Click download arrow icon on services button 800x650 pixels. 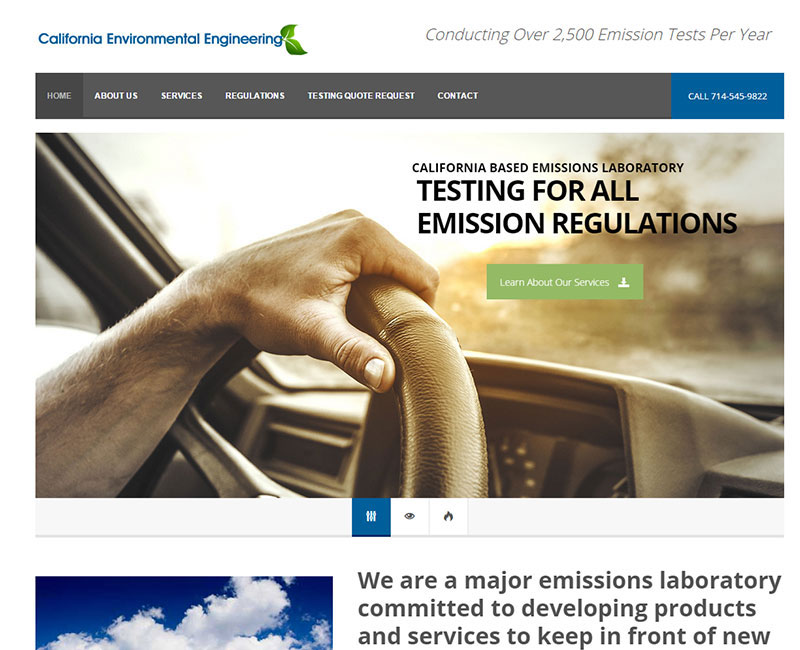point(624,282)
